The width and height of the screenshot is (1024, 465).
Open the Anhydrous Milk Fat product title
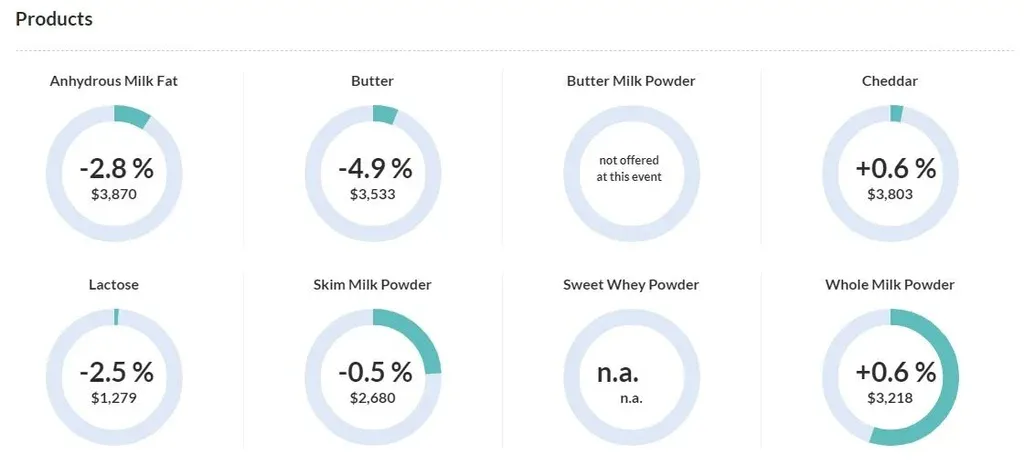pyautogui.click(x=114, y=81)
